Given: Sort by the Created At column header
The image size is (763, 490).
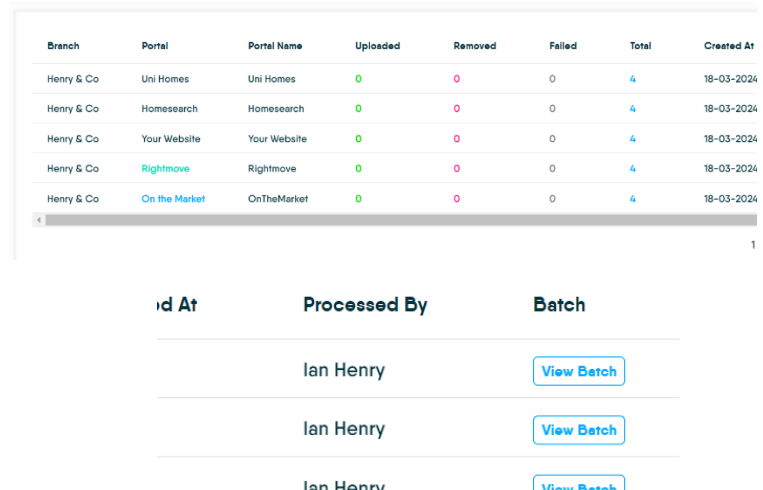Looking at the screenshot, I should (728, 46).
